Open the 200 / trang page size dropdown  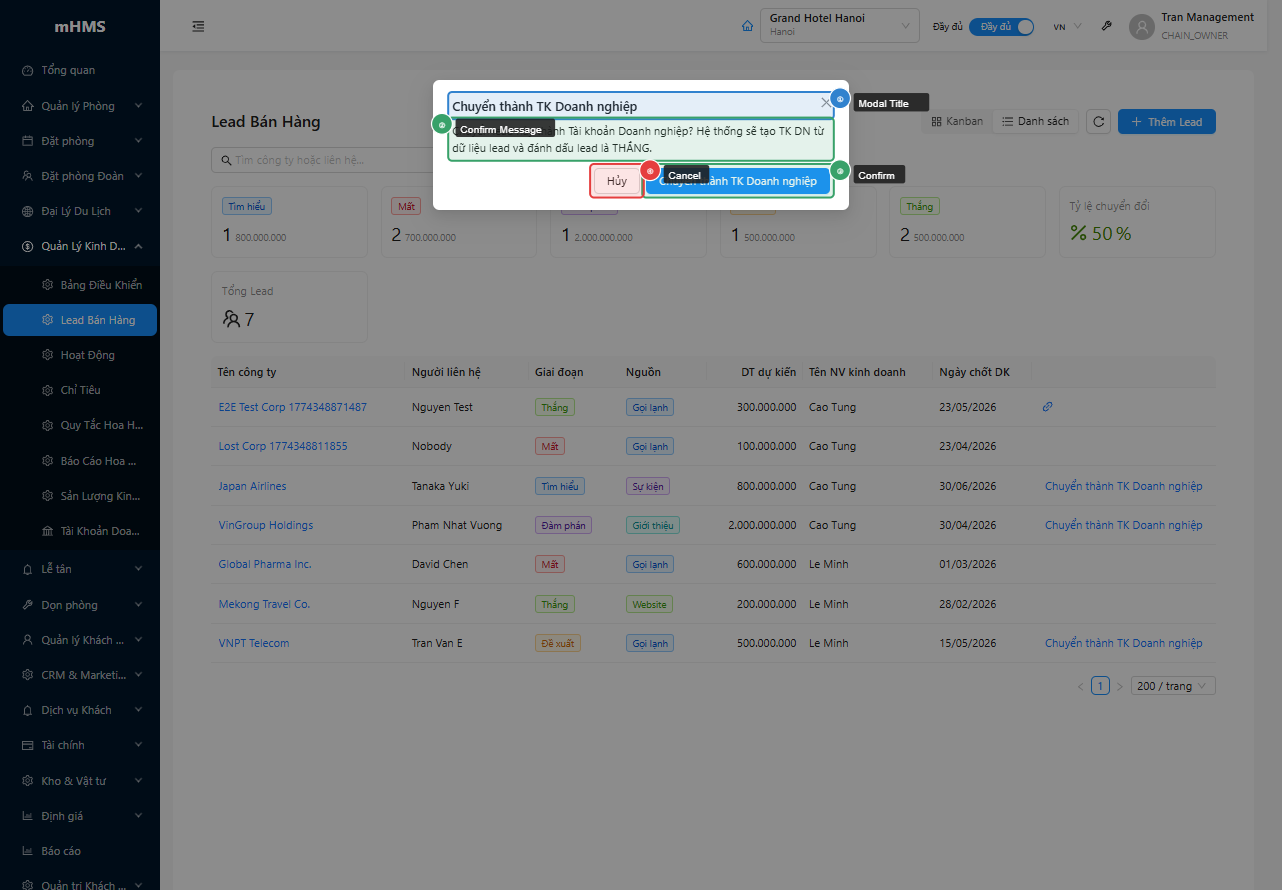[1172, 686]
